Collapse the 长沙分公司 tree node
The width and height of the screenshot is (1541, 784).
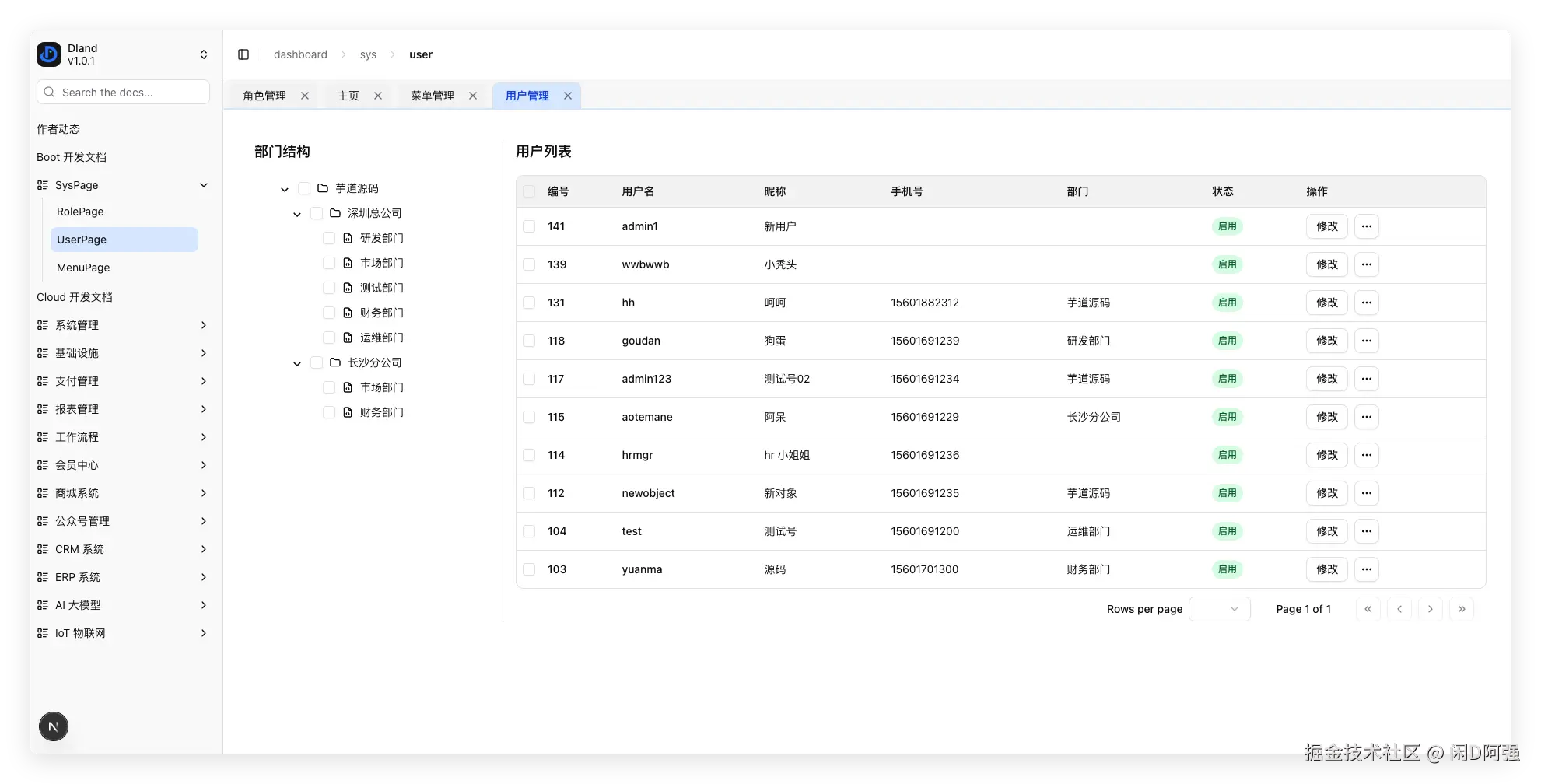click(x=296, y=362)
